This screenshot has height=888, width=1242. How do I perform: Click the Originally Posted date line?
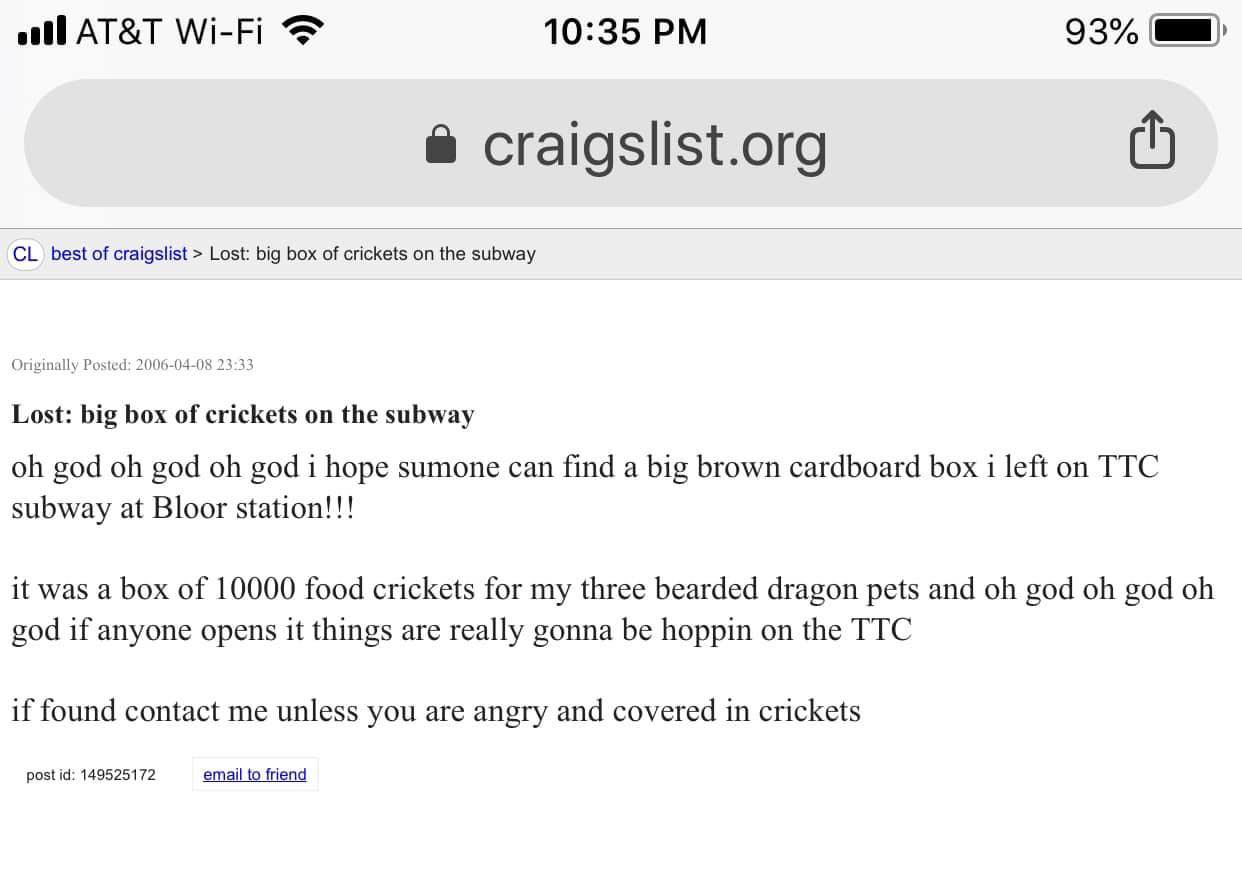(x=132, y=365)
